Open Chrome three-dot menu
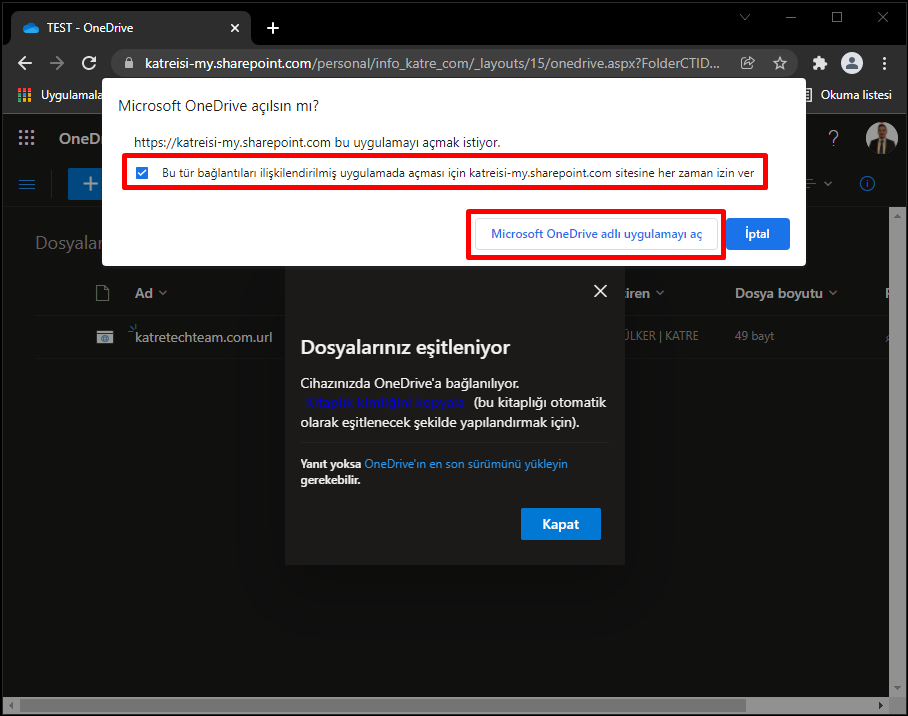This screenshot has width=908, height=716. tap(884, 63)
